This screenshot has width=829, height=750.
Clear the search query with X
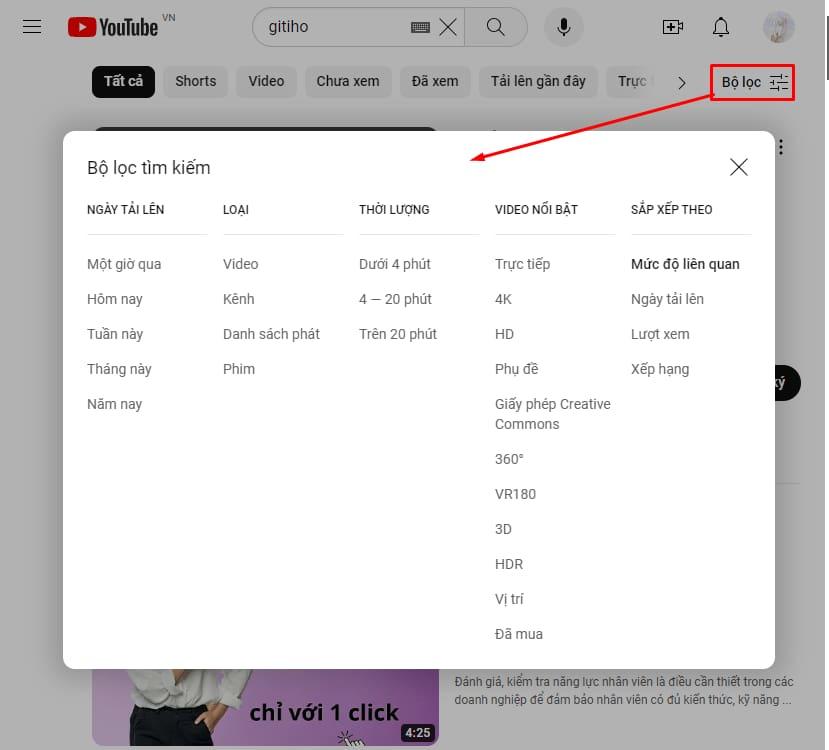click(x=448, y=27)
